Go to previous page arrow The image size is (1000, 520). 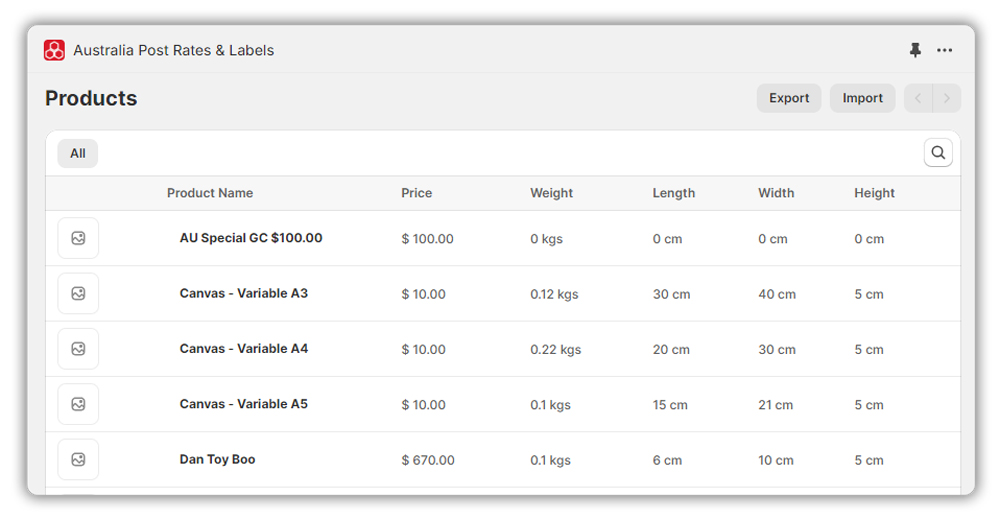pos(918,98)
